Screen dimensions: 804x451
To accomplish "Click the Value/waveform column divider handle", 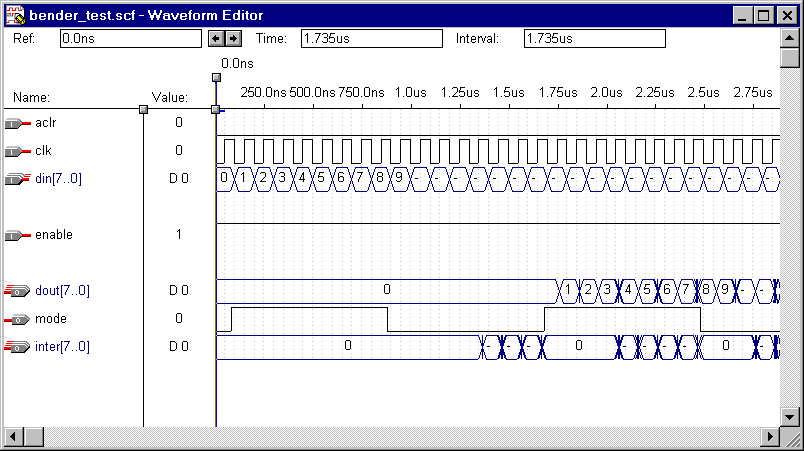I will (x=216, y=109).
